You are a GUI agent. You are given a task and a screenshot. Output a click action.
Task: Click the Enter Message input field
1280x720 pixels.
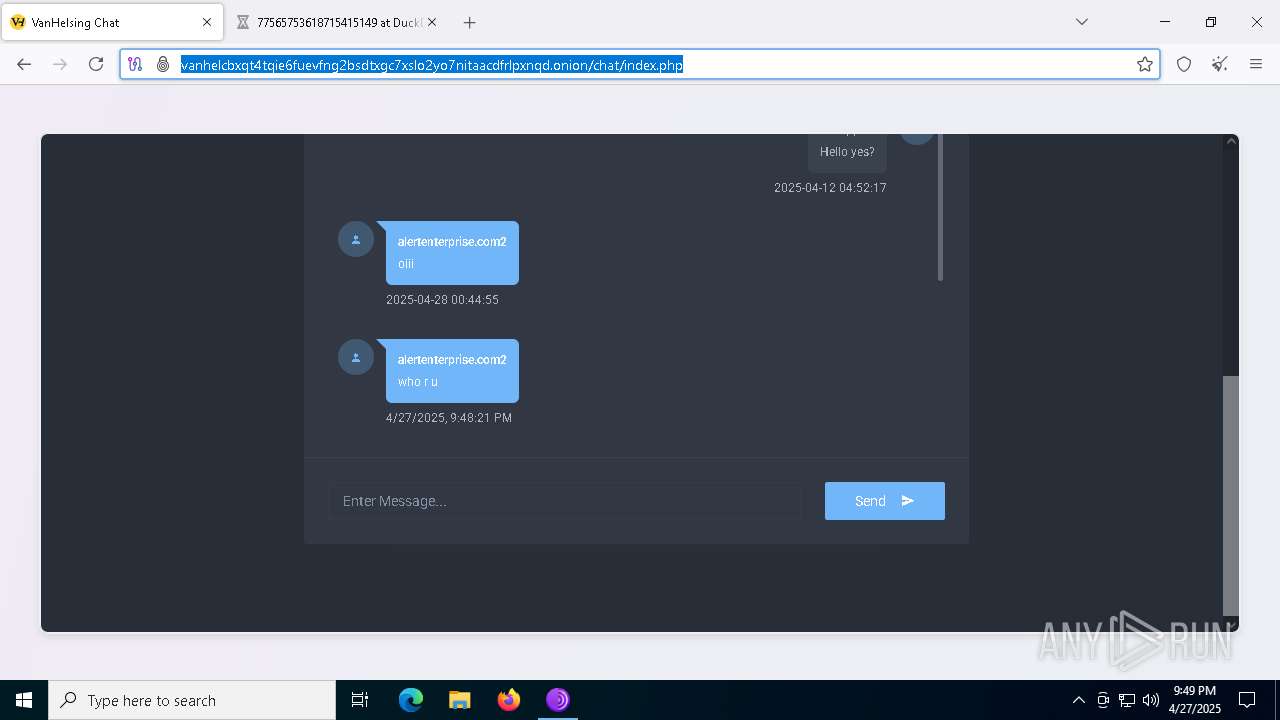pos(565,501)
